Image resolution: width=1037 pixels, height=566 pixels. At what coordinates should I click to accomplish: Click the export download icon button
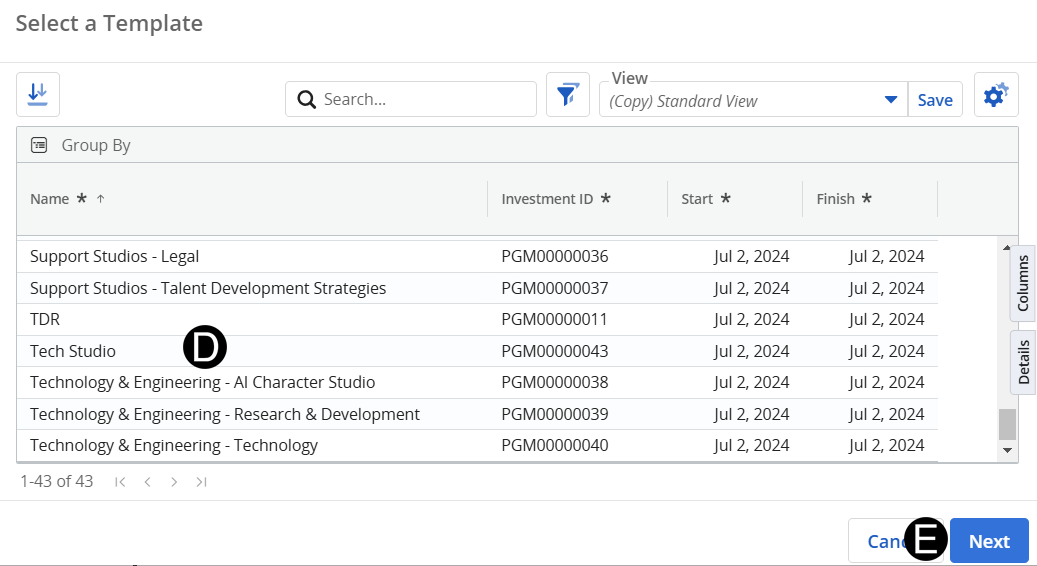(38, 94)
